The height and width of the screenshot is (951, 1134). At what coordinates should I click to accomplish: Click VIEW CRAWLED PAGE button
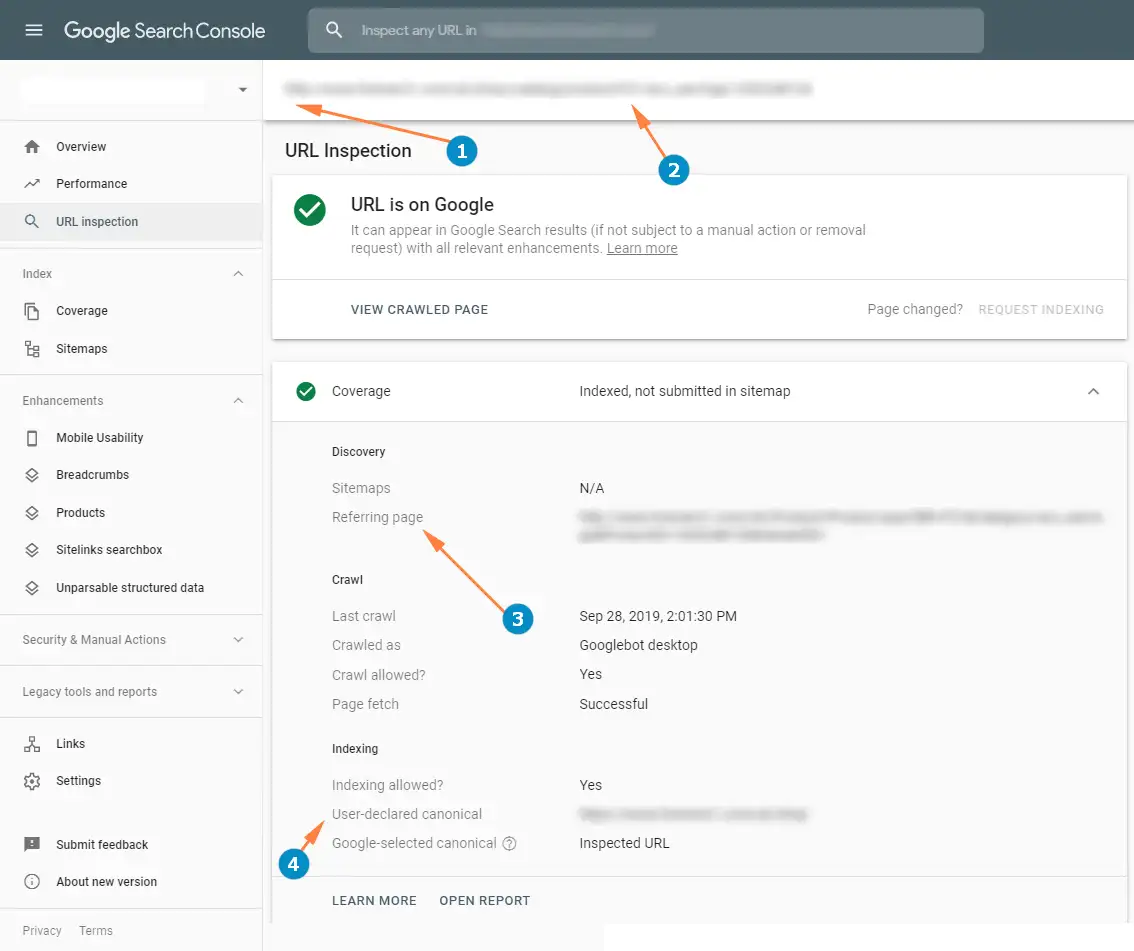[419, 310]
